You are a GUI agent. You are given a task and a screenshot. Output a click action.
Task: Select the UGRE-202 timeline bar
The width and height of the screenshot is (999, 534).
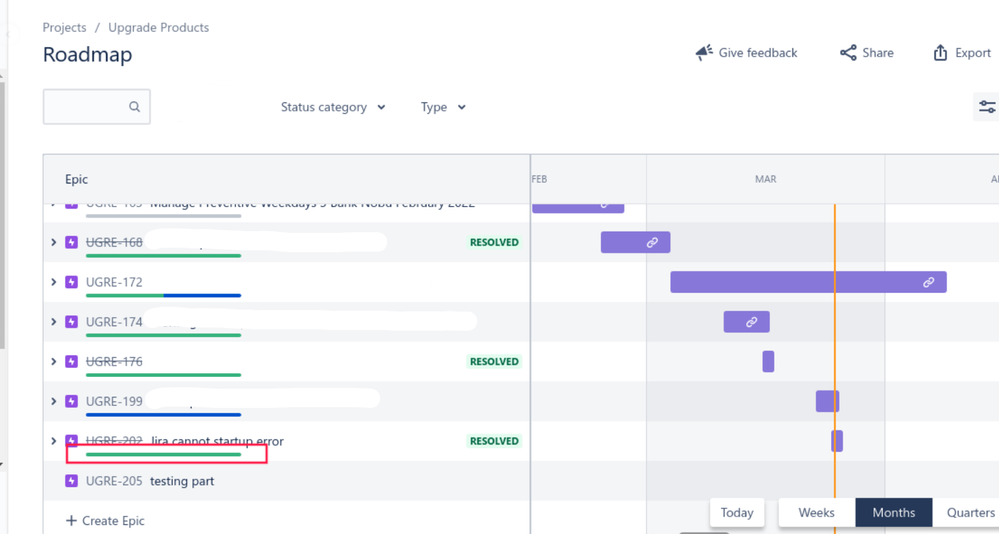[x=837, y=440]
